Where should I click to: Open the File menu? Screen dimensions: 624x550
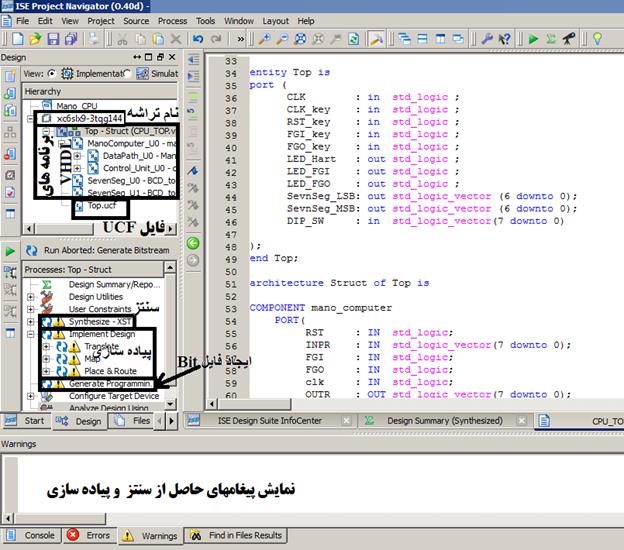click(22, 21)
